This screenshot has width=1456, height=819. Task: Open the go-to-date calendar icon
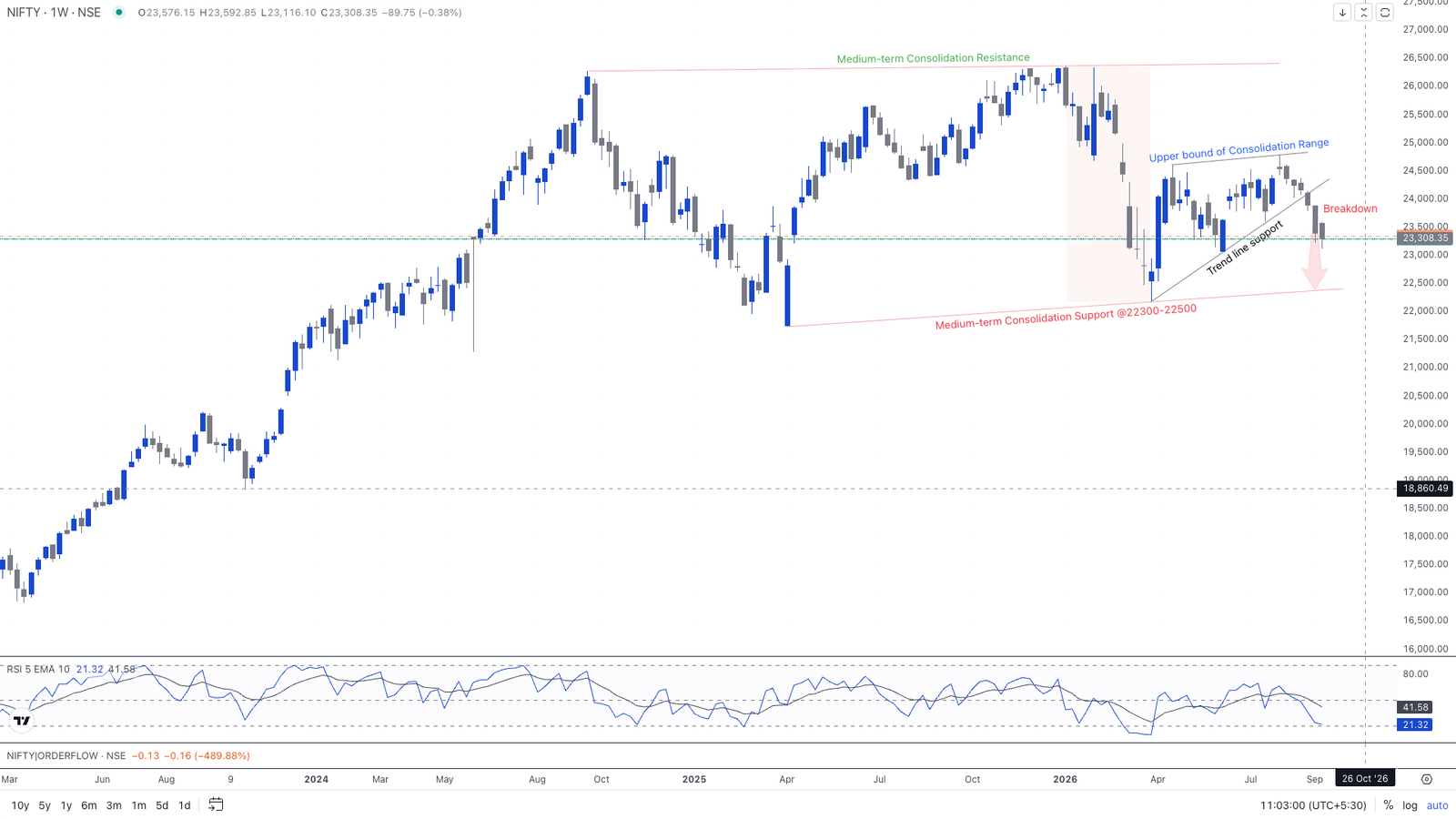point(216,804)
